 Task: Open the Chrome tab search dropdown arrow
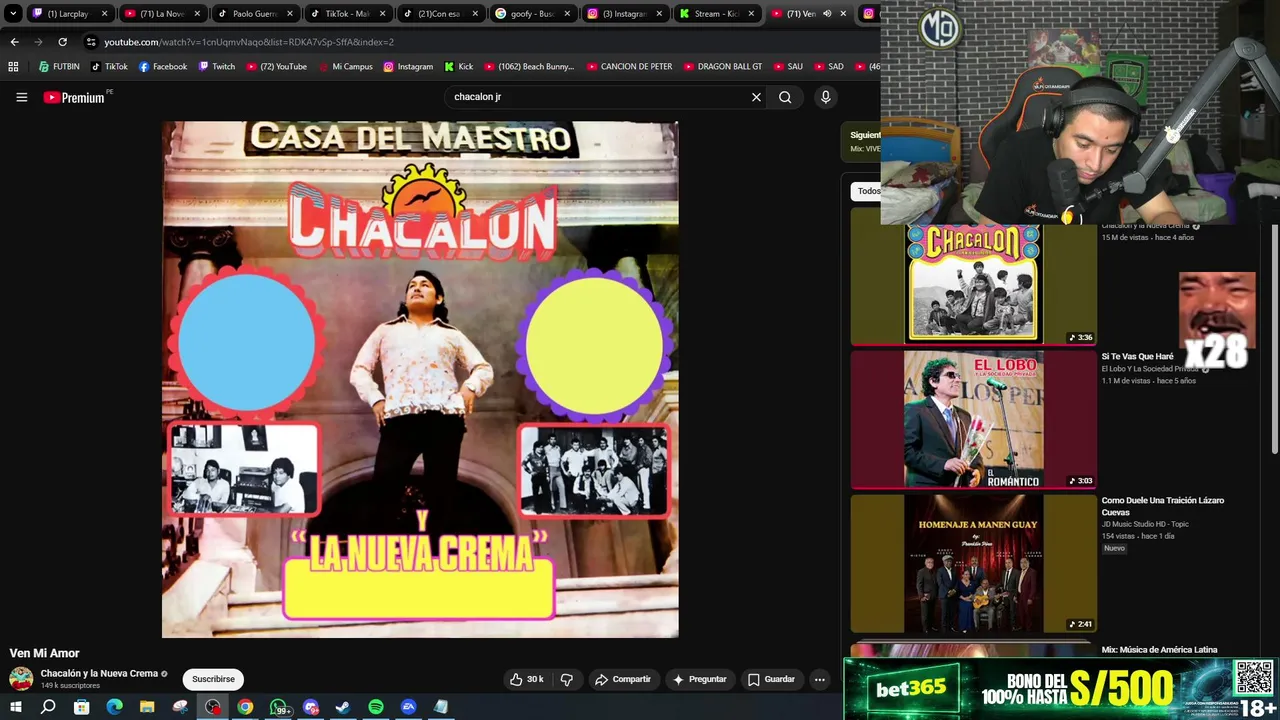(x=13, y=14)
